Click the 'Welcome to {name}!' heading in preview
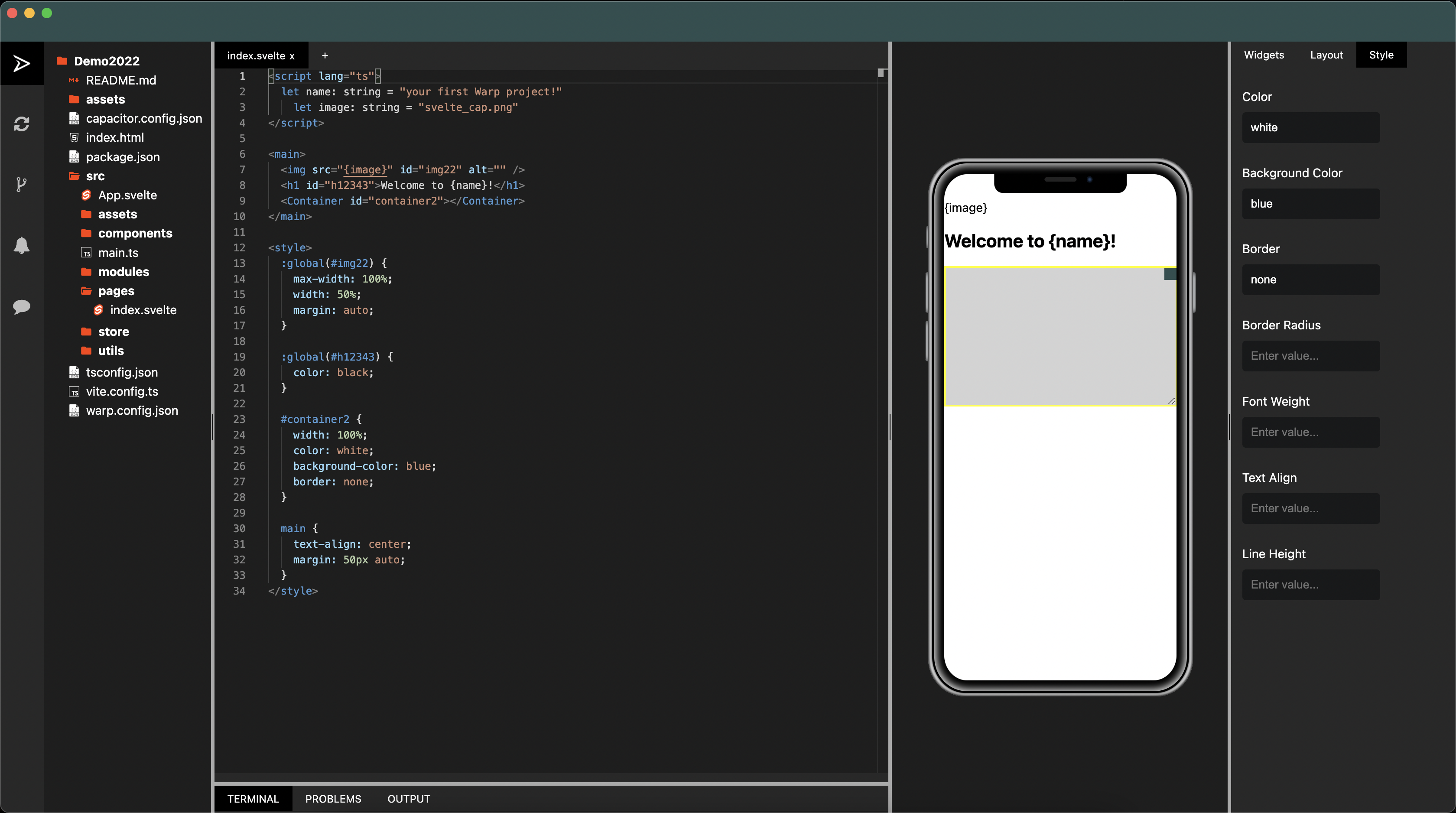This screenshot has height=813, width=1456. (1030, 241)
